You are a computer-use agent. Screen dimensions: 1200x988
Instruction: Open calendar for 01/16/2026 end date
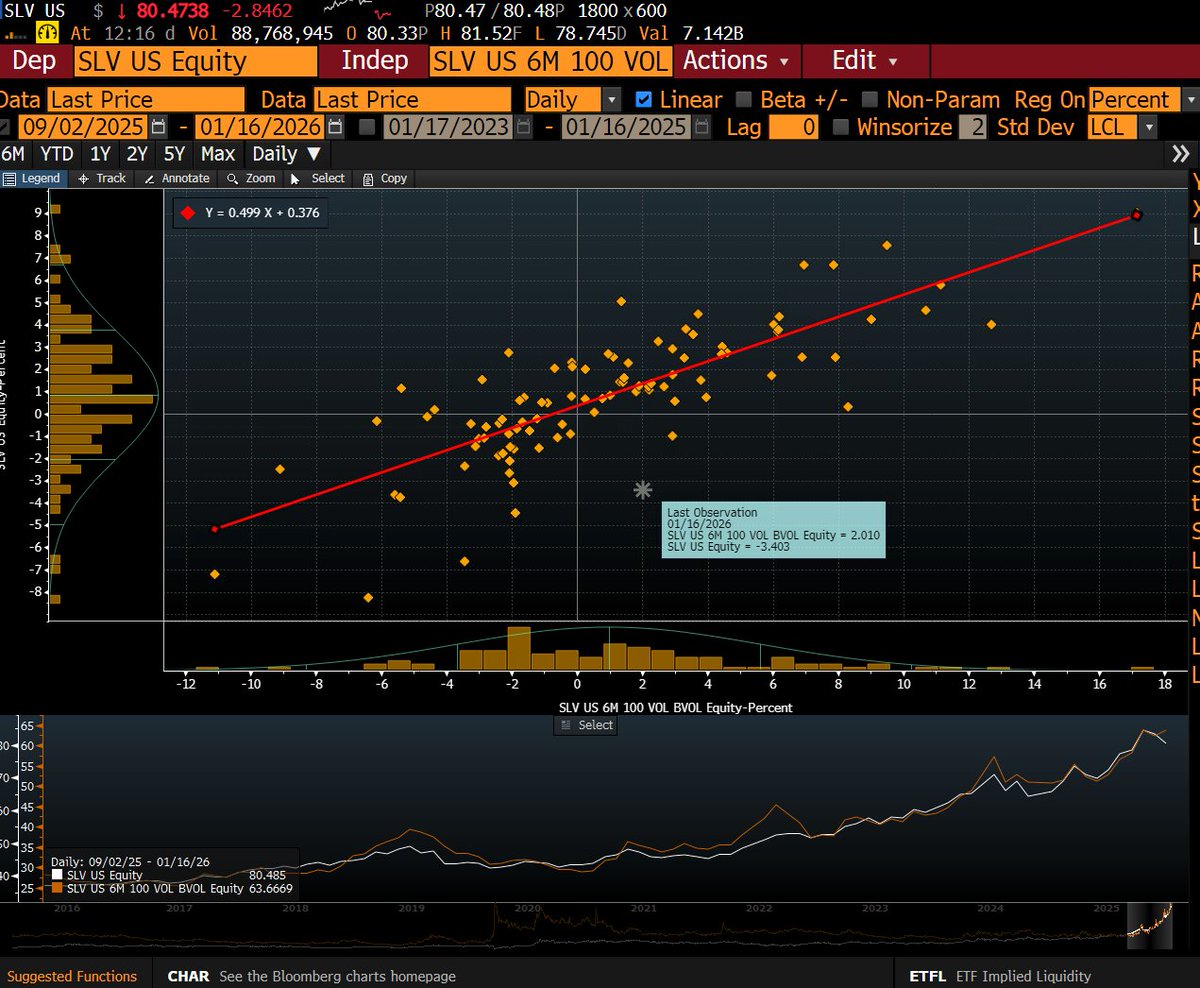[336, 127]
